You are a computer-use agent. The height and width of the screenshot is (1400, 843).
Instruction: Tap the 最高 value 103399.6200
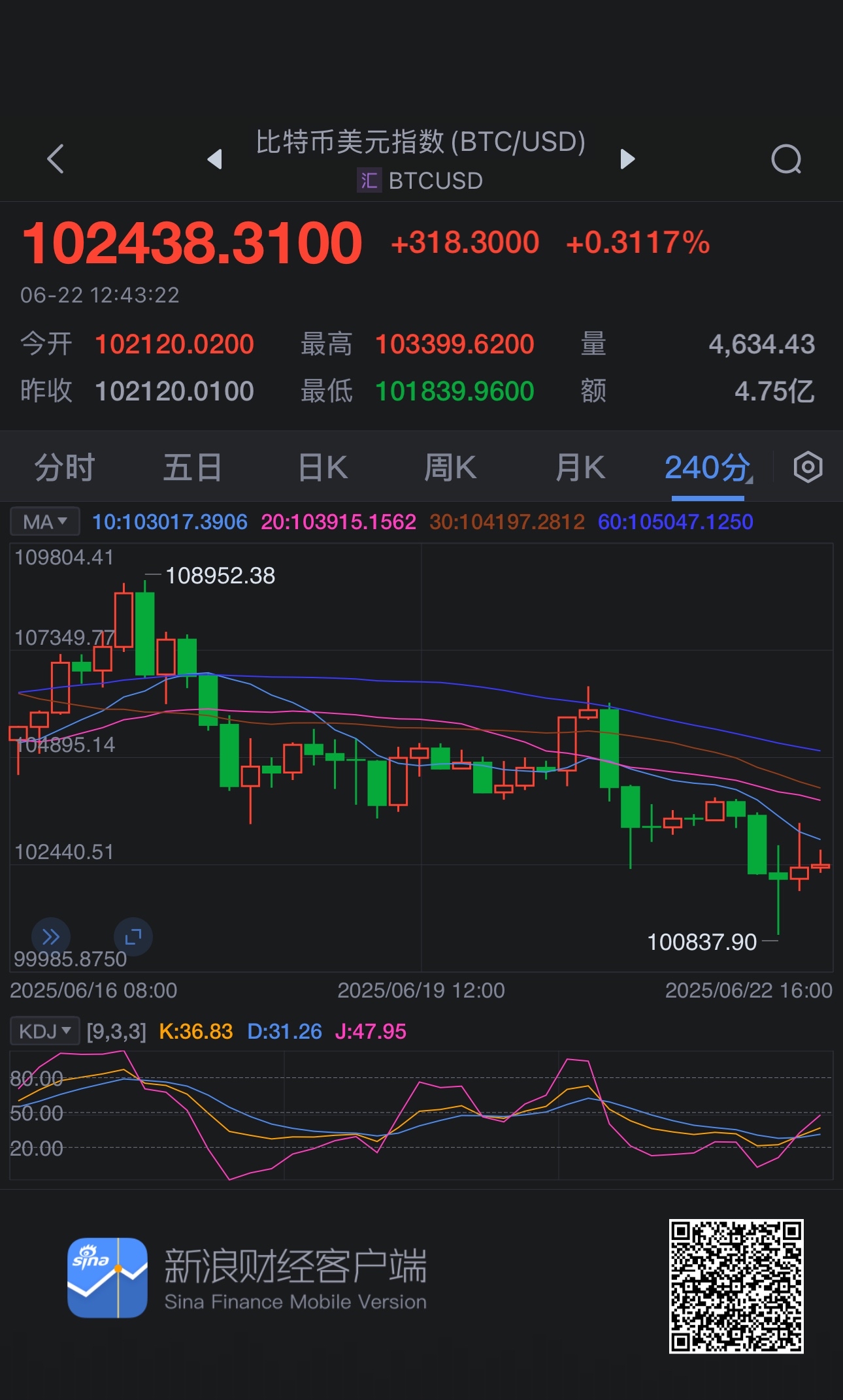click(x=455, y=344)
